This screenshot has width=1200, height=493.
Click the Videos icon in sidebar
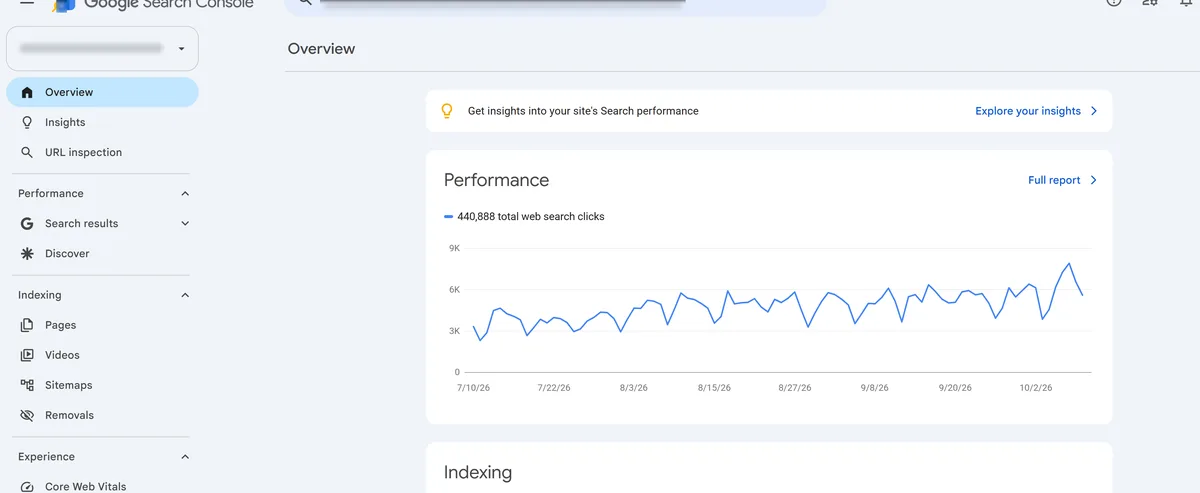point(27,355)
